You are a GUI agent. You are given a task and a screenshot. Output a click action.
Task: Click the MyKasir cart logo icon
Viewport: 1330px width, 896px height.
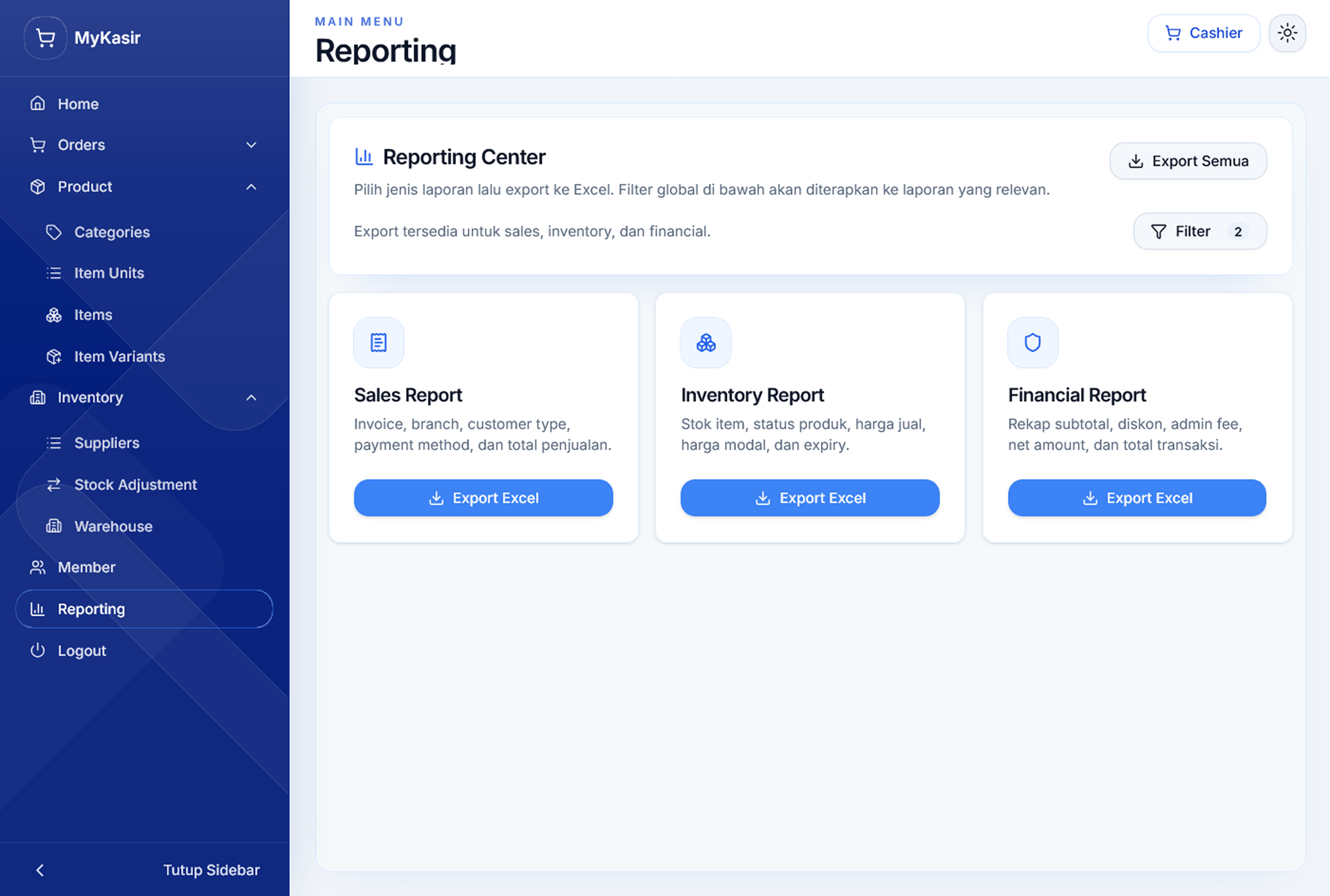(45, 38)
